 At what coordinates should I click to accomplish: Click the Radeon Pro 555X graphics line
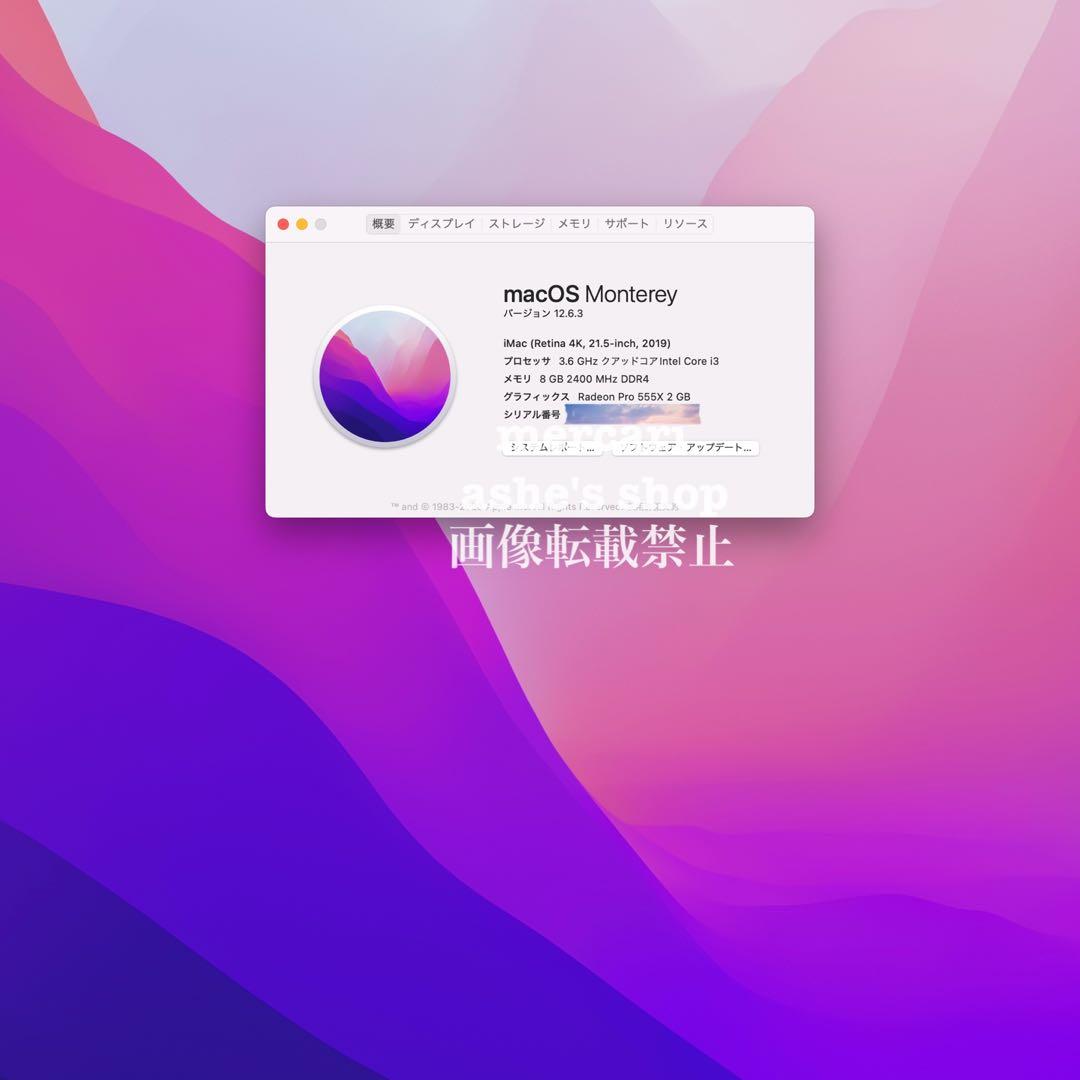coord(595,396)
